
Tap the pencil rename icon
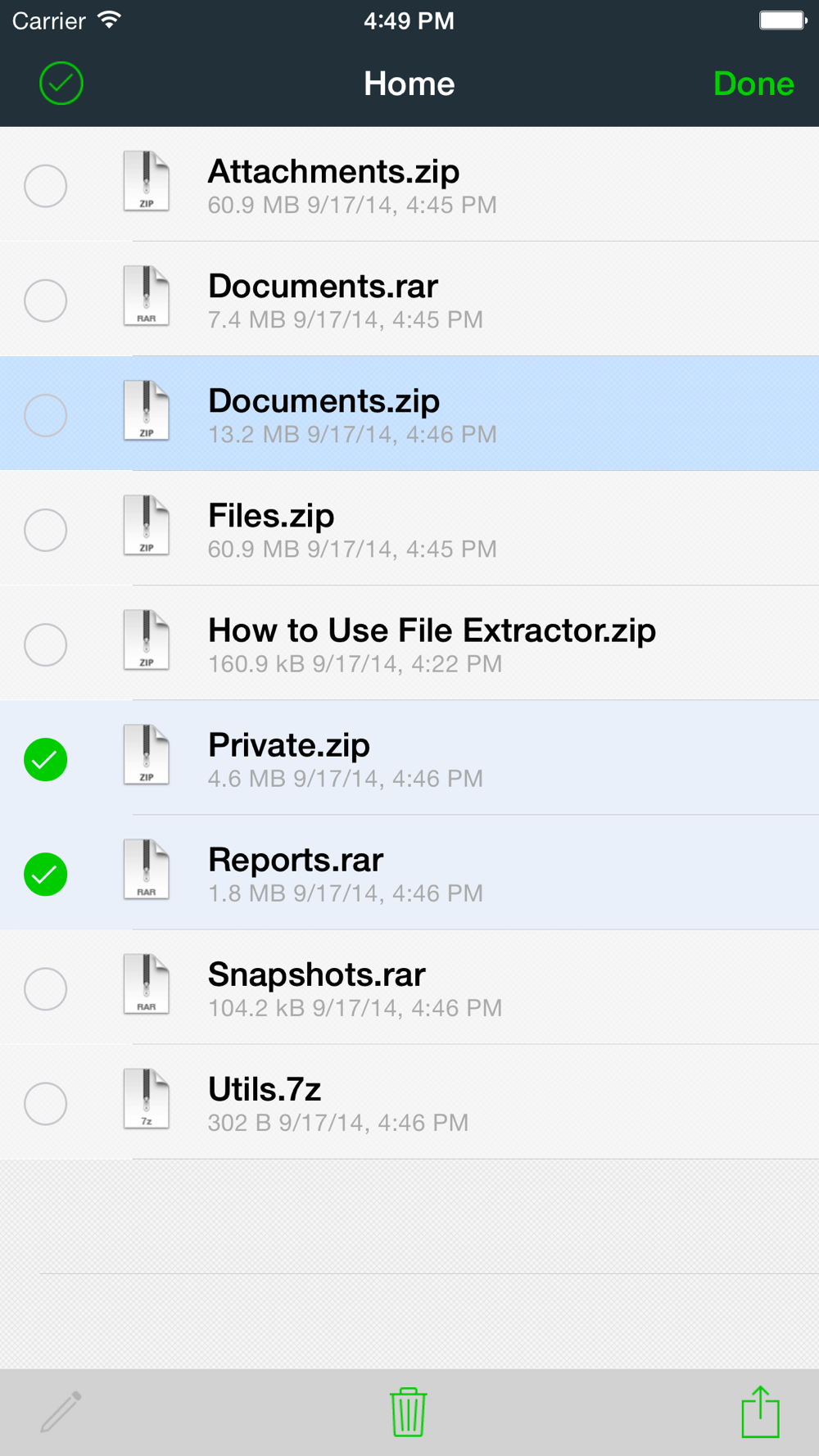61,1412
